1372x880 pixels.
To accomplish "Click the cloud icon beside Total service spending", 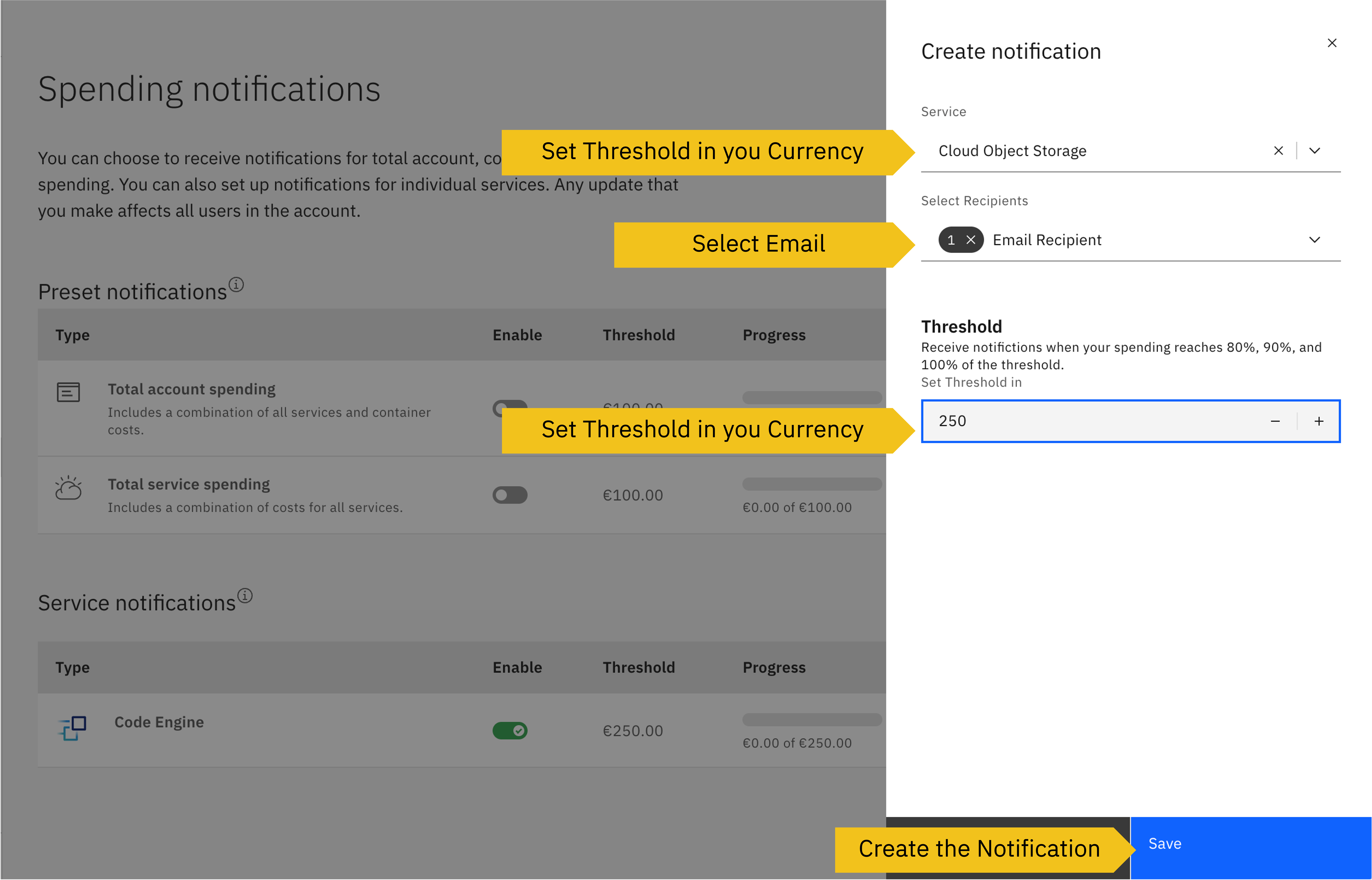I will tap(68, 488).
